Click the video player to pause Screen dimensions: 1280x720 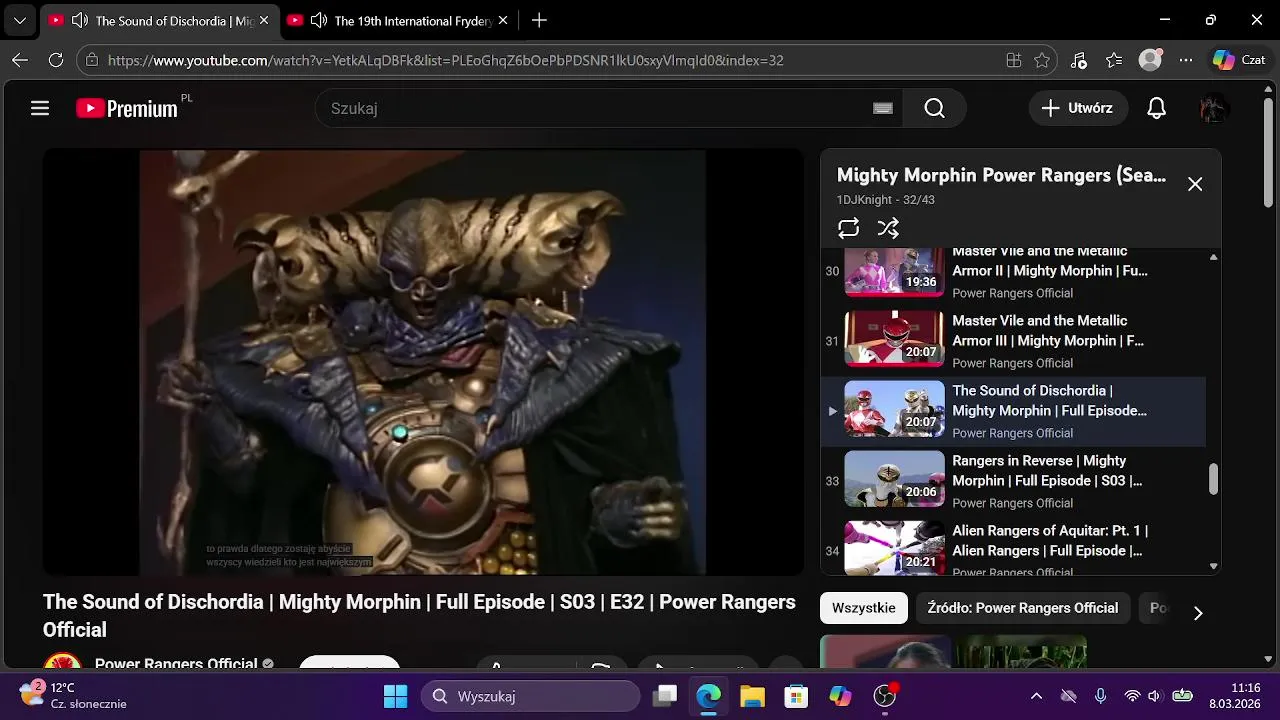coord(423,362)
